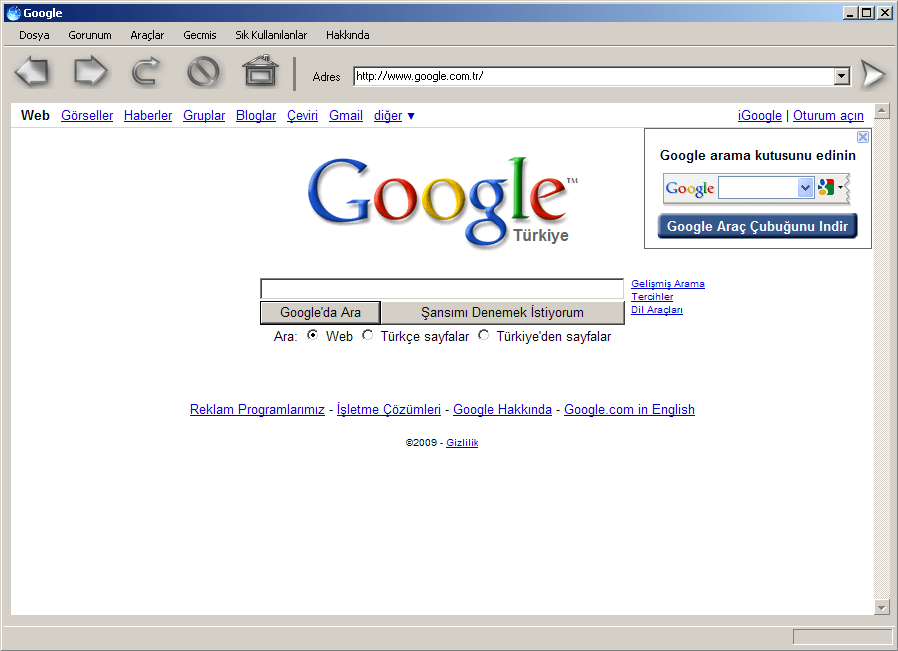Open the Bloglar link
The image size is (898, 651).
256,116
